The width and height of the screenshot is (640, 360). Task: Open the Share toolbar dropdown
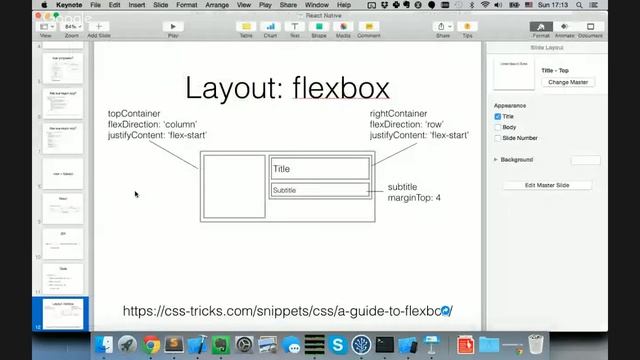click(443, 27)
